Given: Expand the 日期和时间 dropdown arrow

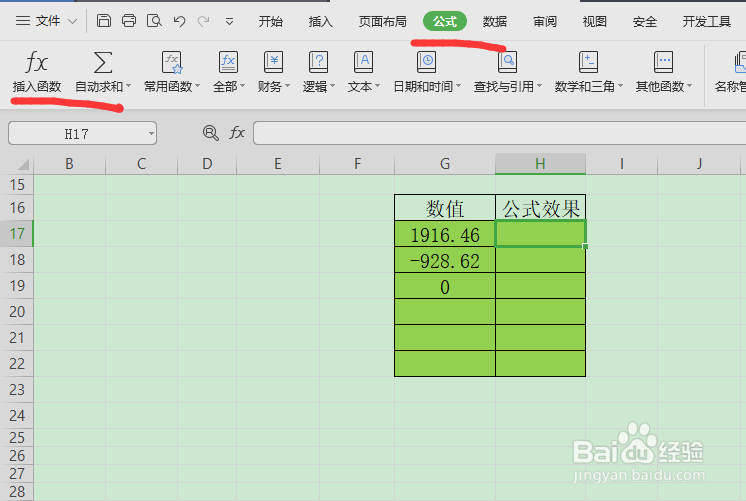Looking at the screenshot, I should pyautogui.click(x=459, y=87).
